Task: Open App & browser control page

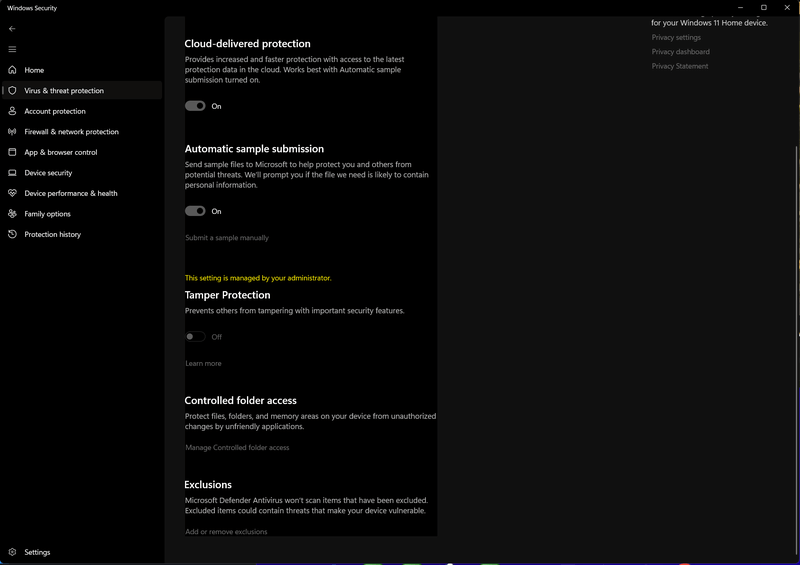Action: (x=82, y=152)
